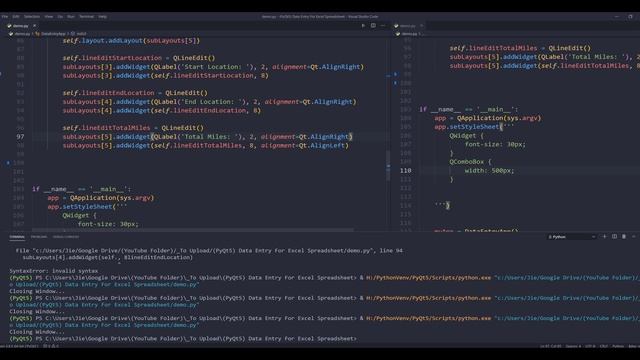The width and height of the screenshot is (640, 360).
Task: Split the terminal panel
Action: (x=614, y=236)
